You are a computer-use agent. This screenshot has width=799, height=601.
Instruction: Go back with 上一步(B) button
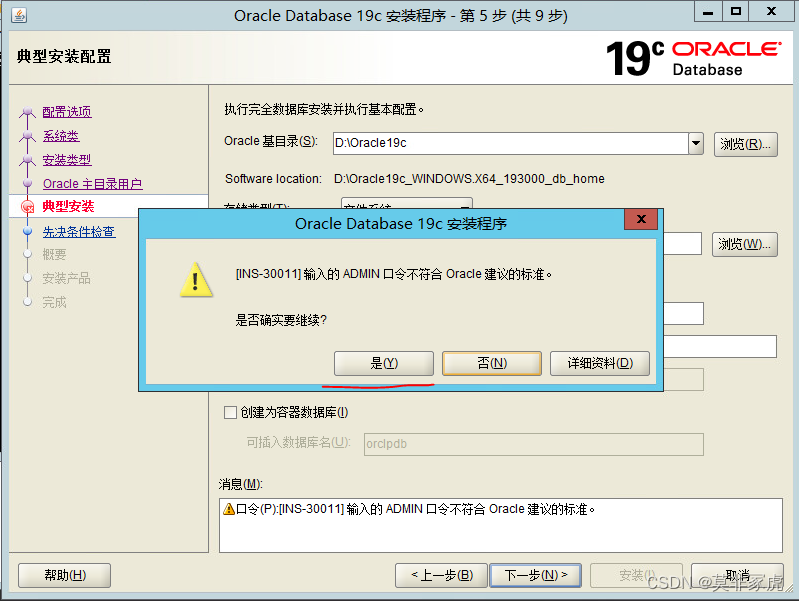click(441, 576)
